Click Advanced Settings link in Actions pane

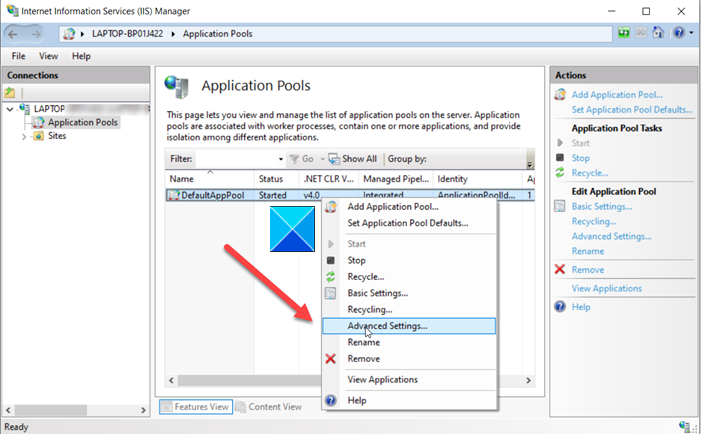coord(611,236)
